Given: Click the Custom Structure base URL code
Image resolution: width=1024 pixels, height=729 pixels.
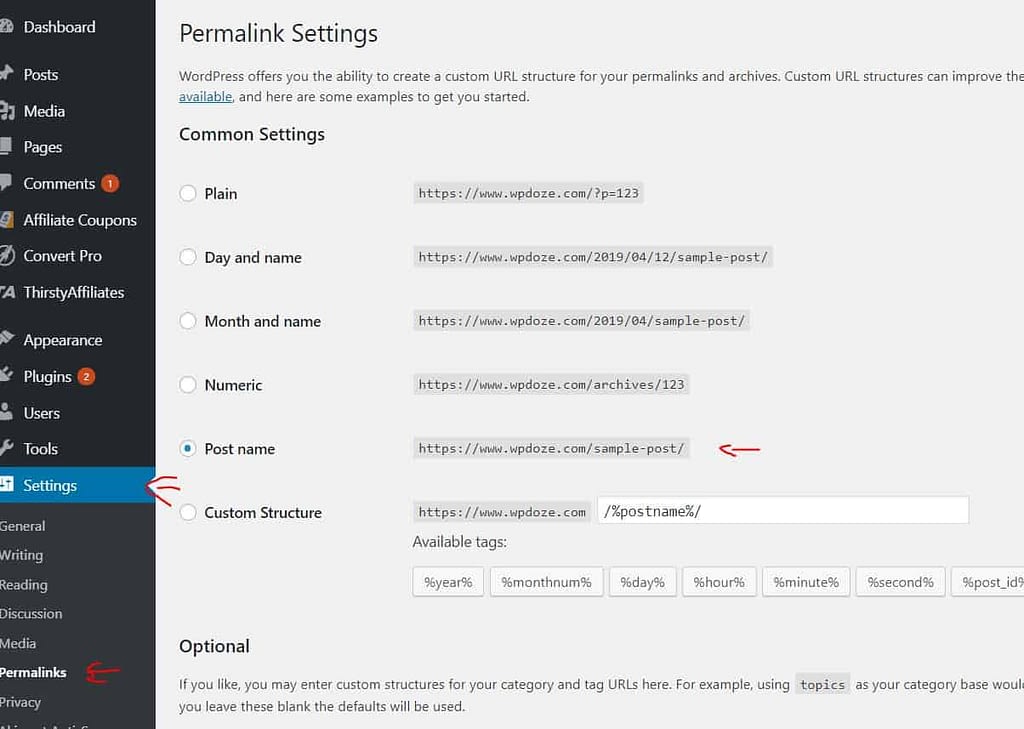Looking at the screenshot, I should [x=502, y=512].
